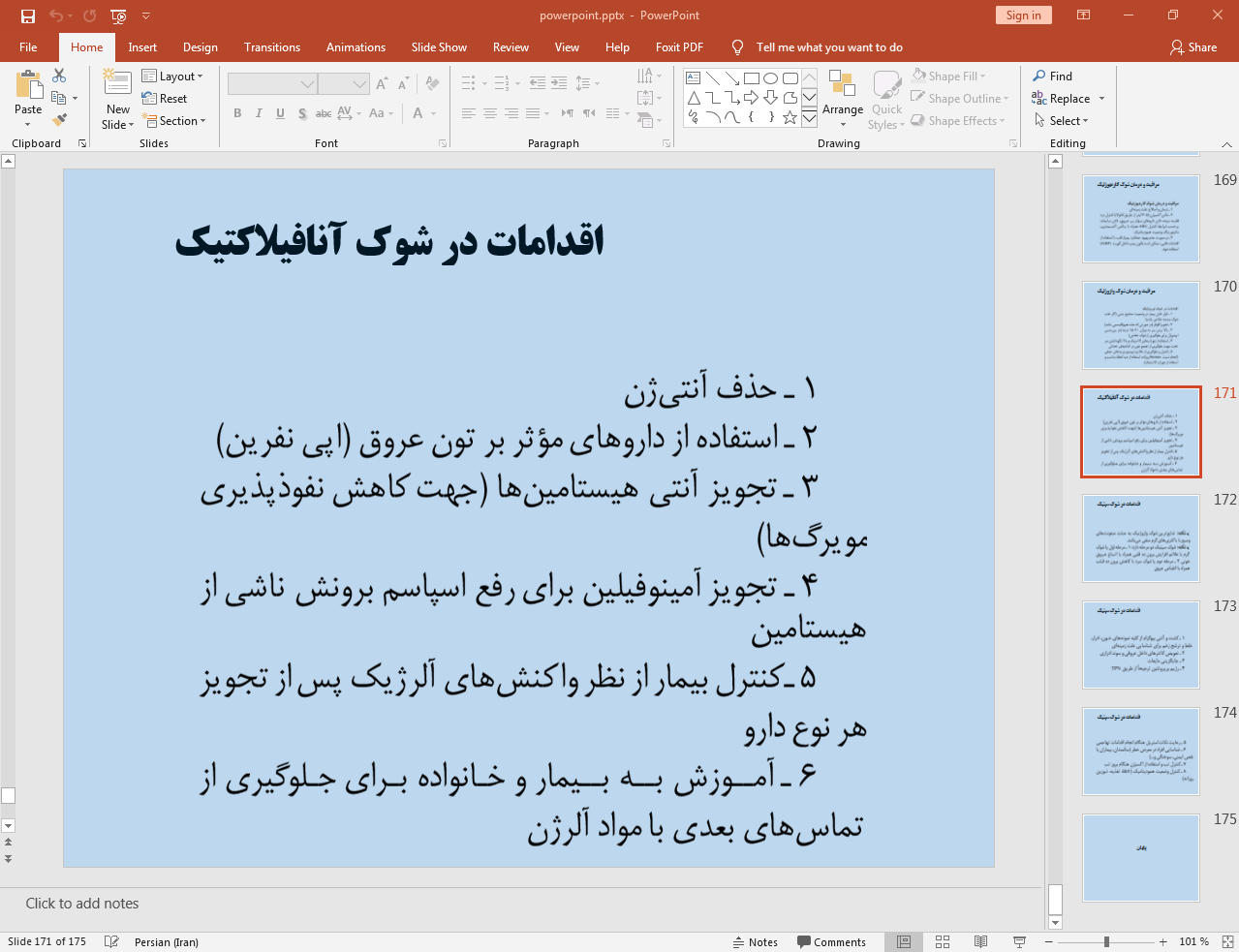This screenshot has height=952, width=1239.
Task: Switch to Reading View icon
Action: 980,942
